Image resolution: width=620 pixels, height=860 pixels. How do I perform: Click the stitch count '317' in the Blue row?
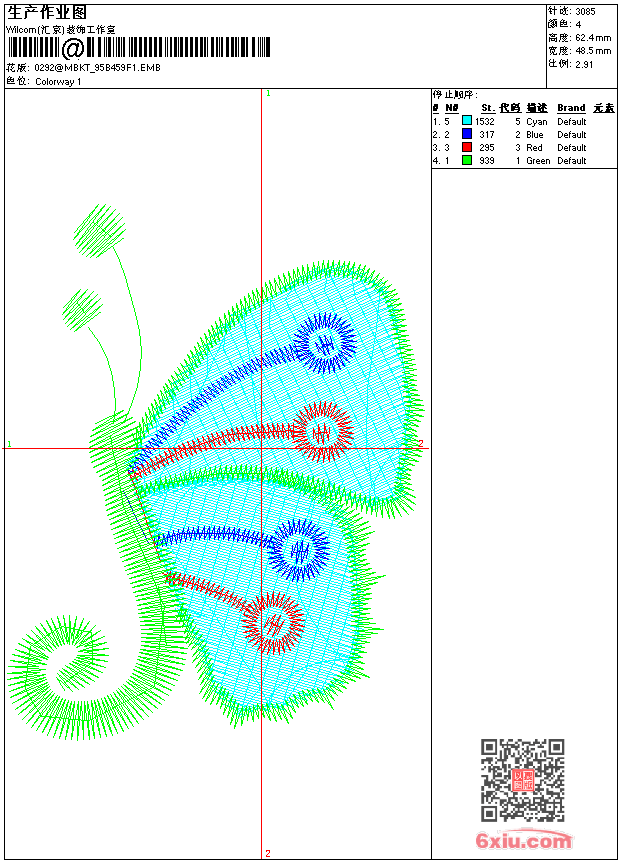point(487,135)
